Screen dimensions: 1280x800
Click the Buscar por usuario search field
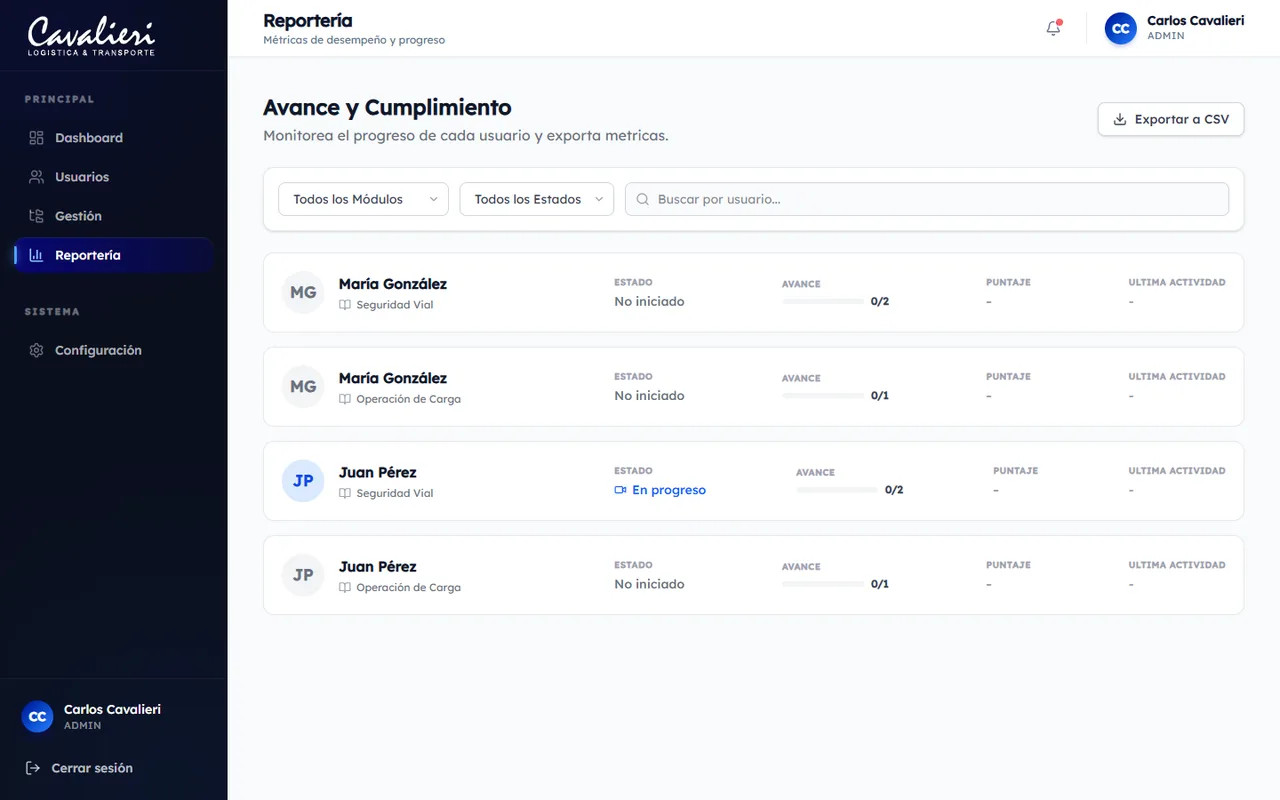click(x=927, y=199)
